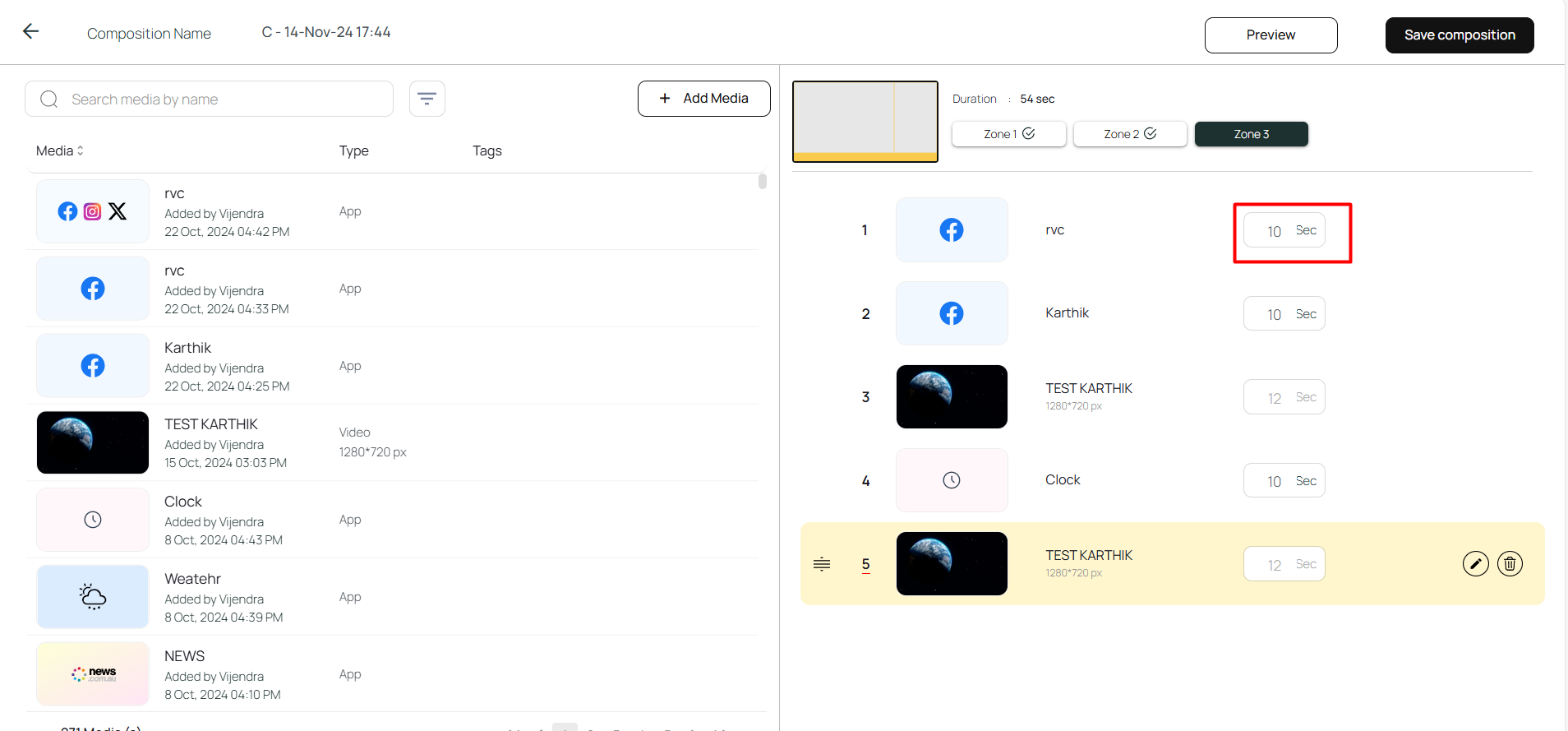
Task: Edit duration field for Clock item
Action: tap(1274, 481)
